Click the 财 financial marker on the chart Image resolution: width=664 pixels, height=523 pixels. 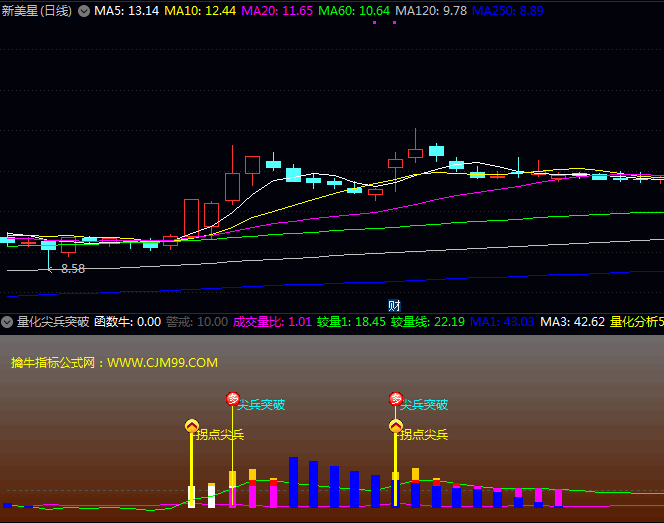(x=394, y=305)
